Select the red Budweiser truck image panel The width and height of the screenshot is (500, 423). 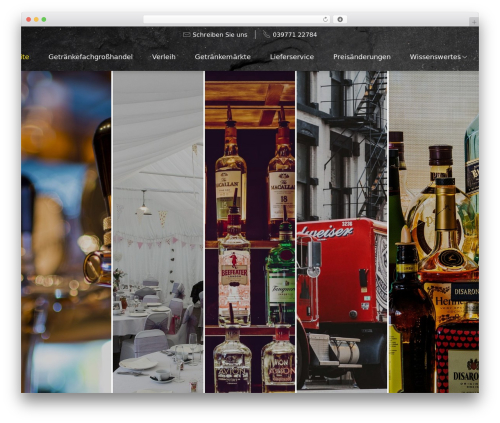(x=342, y=232)
